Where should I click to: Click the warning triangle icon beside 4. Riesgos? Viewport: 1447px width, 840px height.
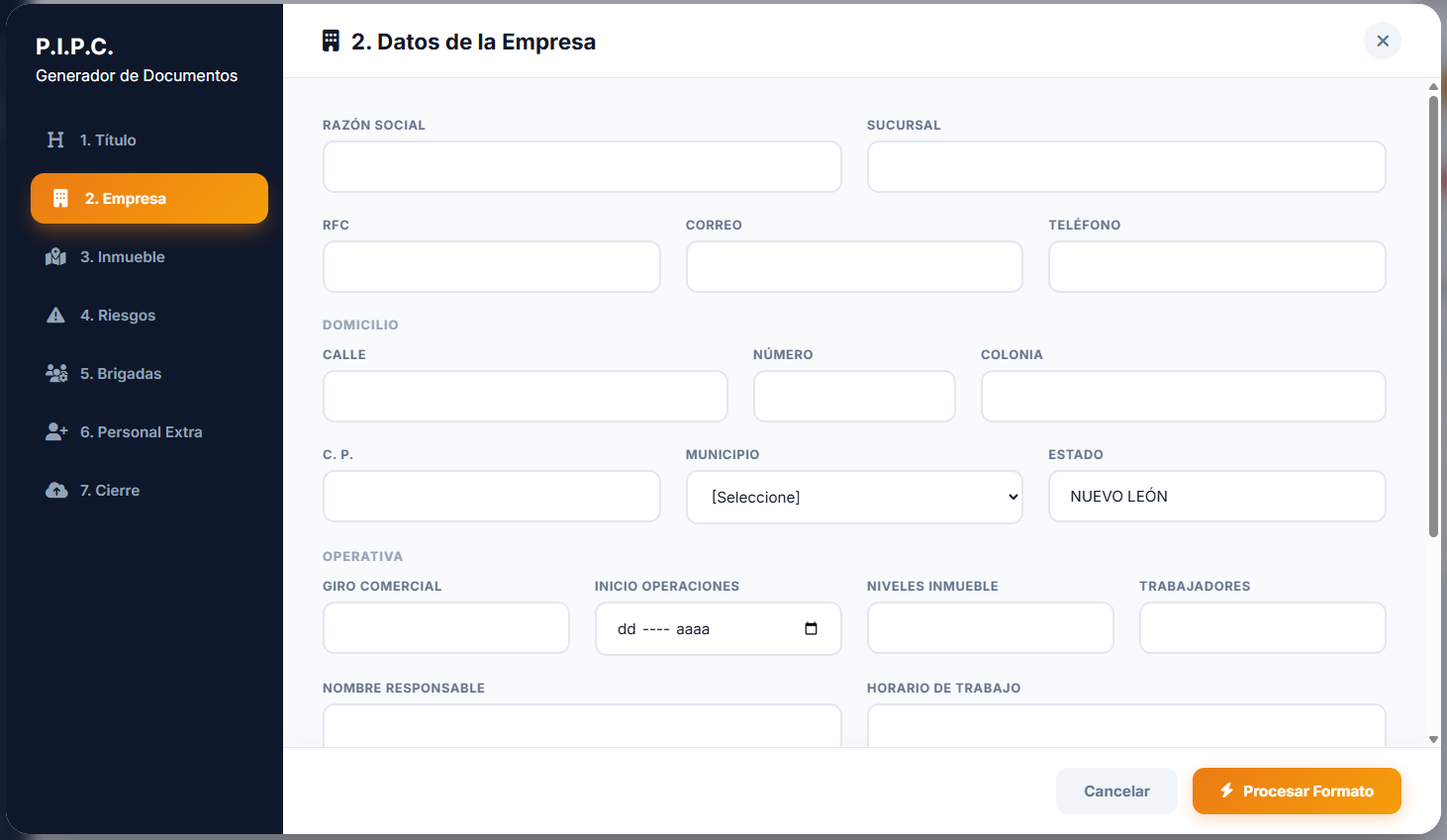point(55,315)
